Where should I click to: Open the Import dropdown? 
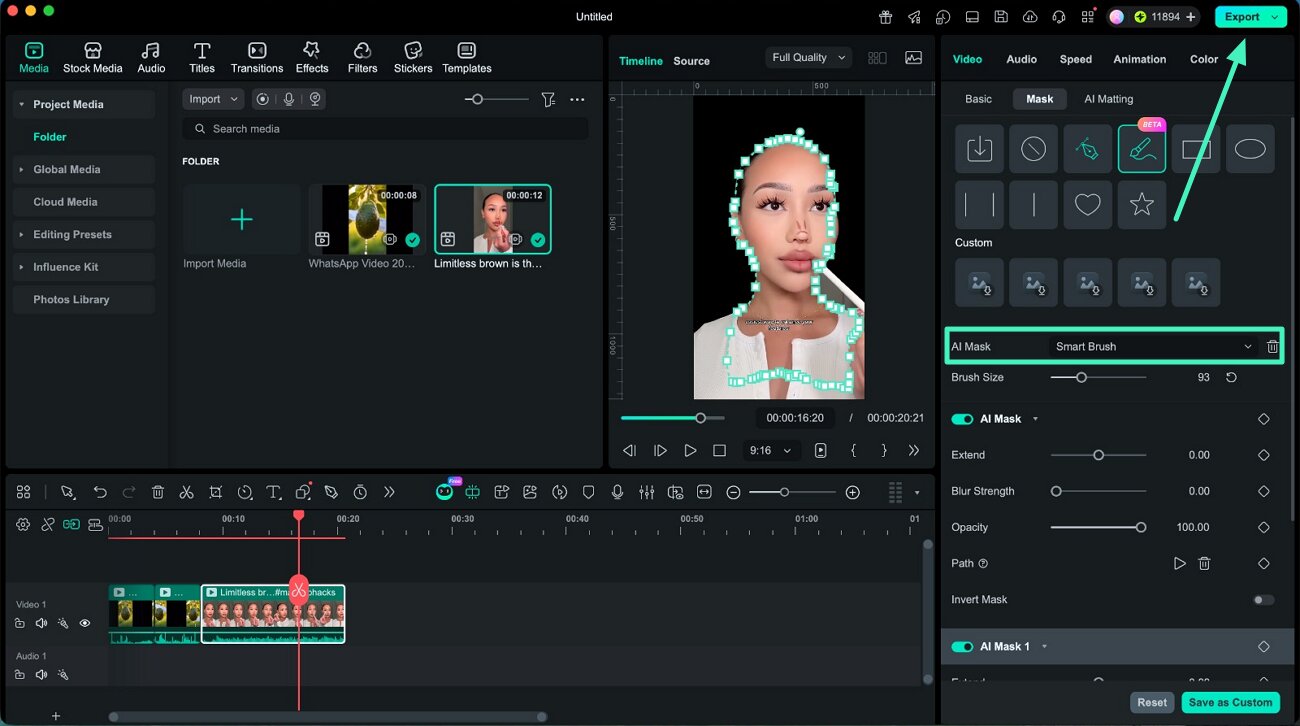tap(213, 99)
